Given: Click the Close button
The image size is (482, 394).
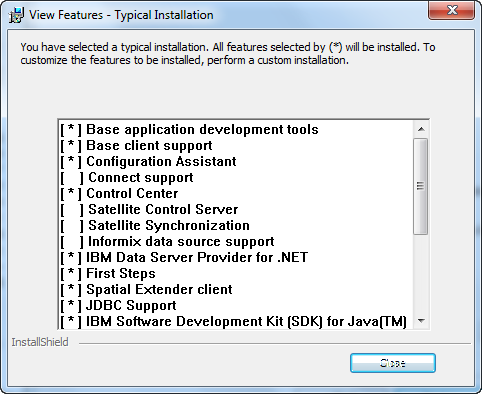Looking at the screenshot, I should click(393, 363).
